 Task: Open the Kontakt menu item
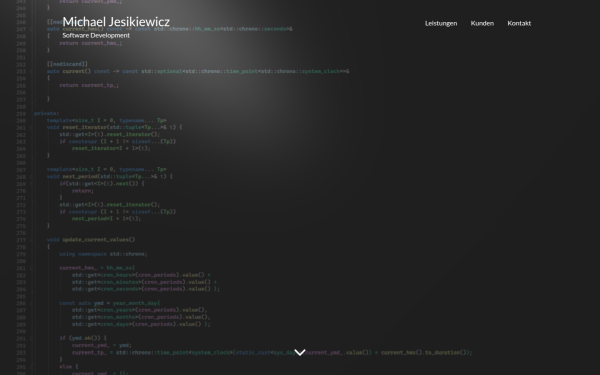click(519, 23)
